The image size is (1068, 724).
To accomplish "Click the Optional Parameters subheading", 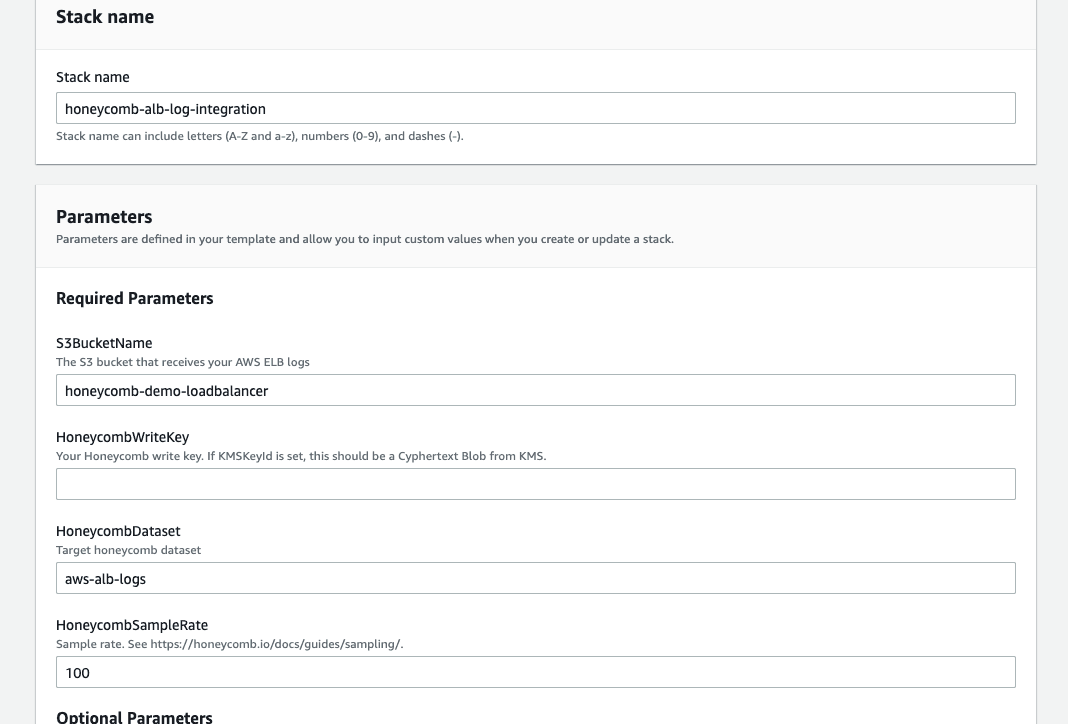I will click(x=134, y=716).
